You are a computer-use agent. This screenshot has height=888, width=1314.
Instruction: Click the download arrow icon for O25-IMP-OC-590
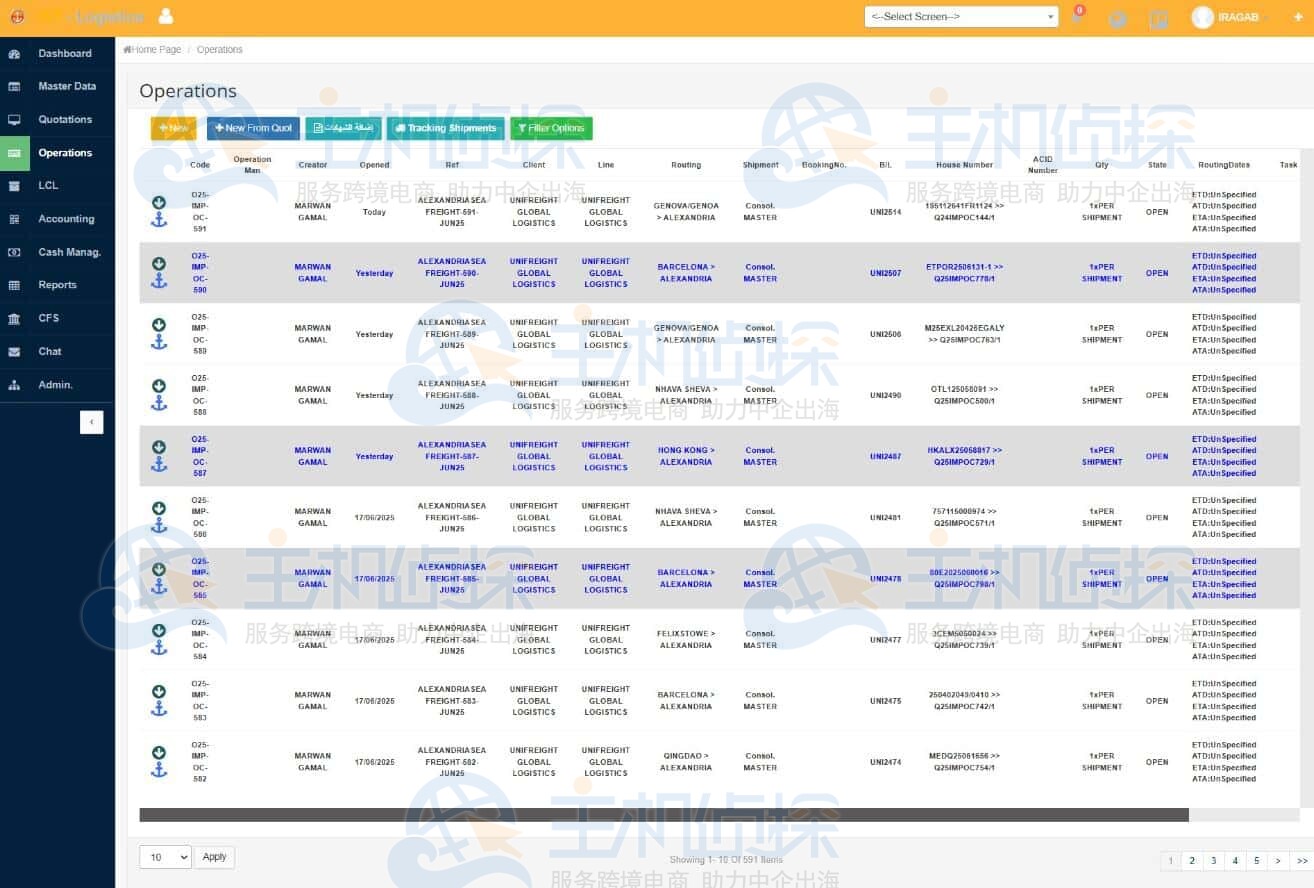click(158, 264)
